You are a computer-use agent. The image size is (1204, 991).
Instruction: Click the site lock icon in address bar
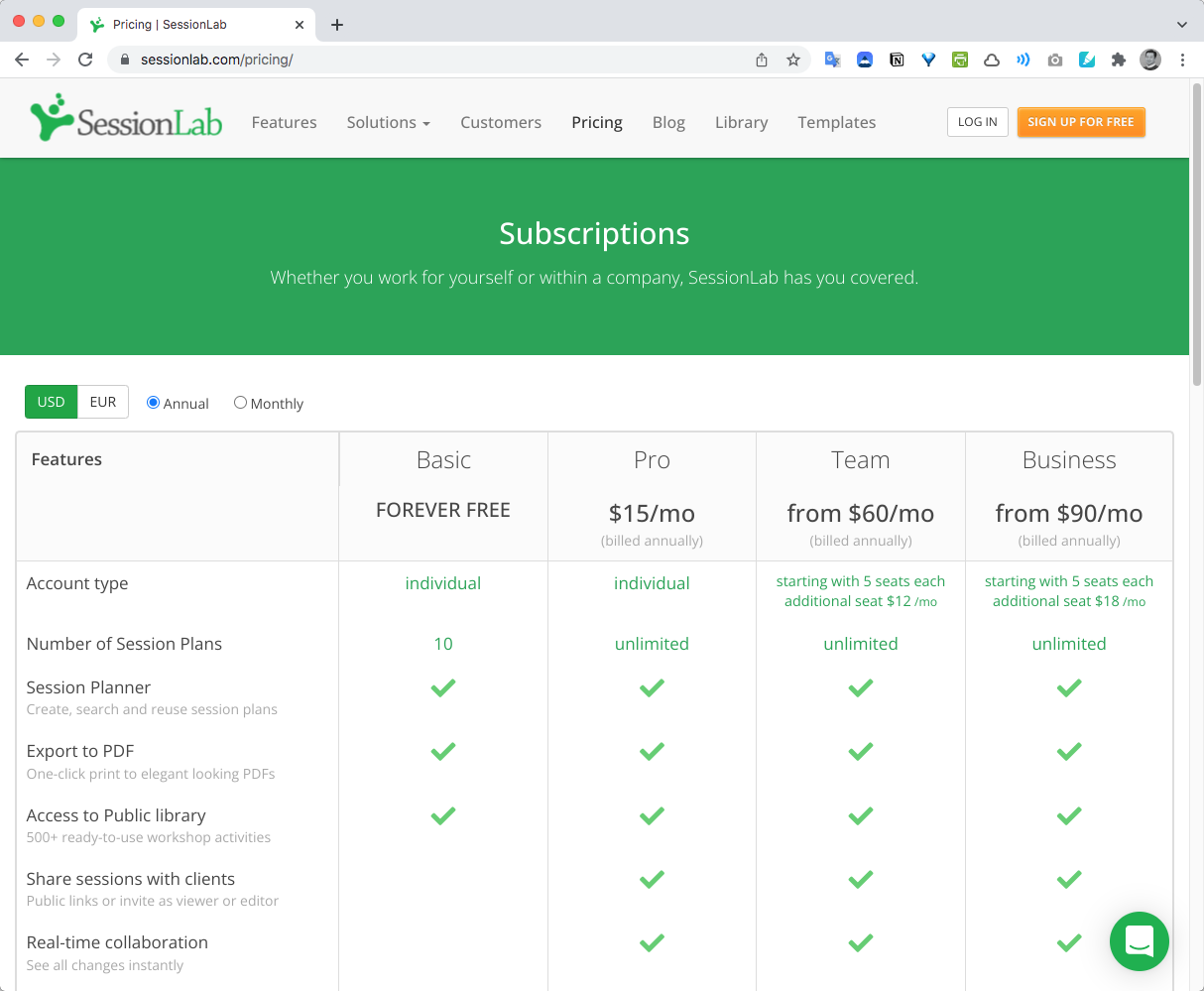tap(125, 60)
